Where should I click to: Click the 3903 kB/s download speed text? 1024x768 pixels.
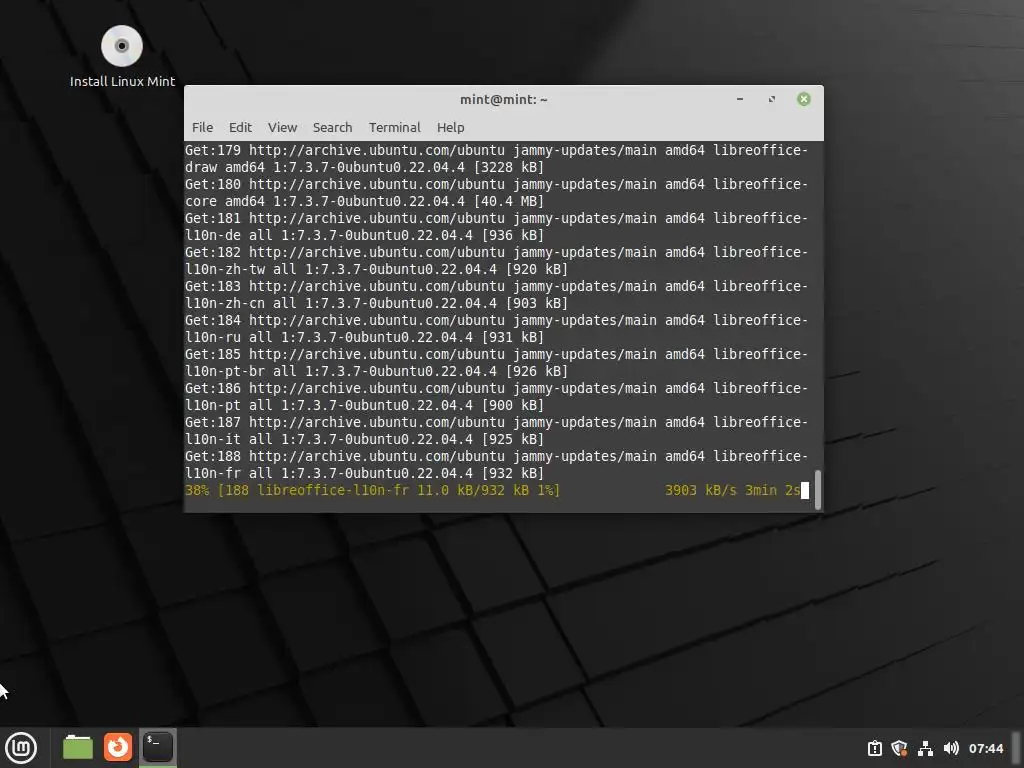click(701, 490)
